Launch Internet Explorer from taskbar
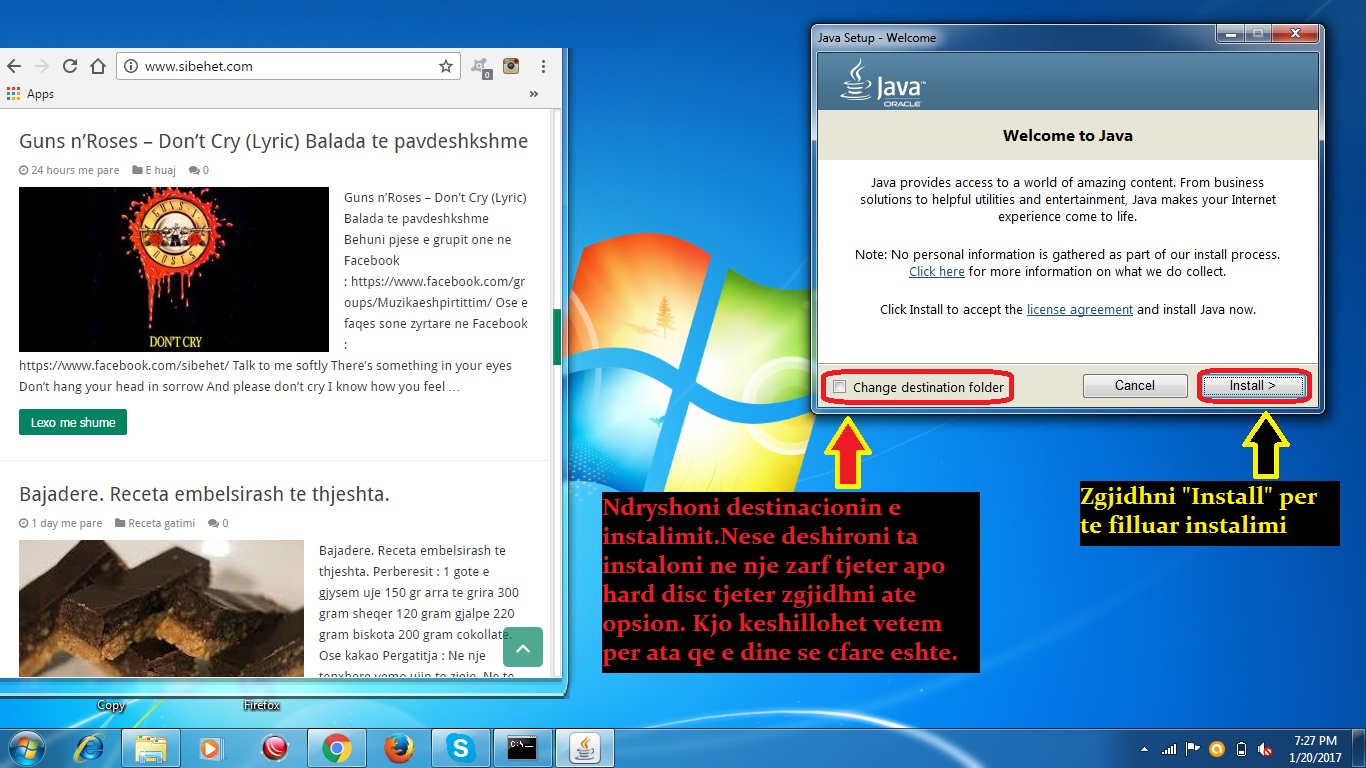 (90, 748)
